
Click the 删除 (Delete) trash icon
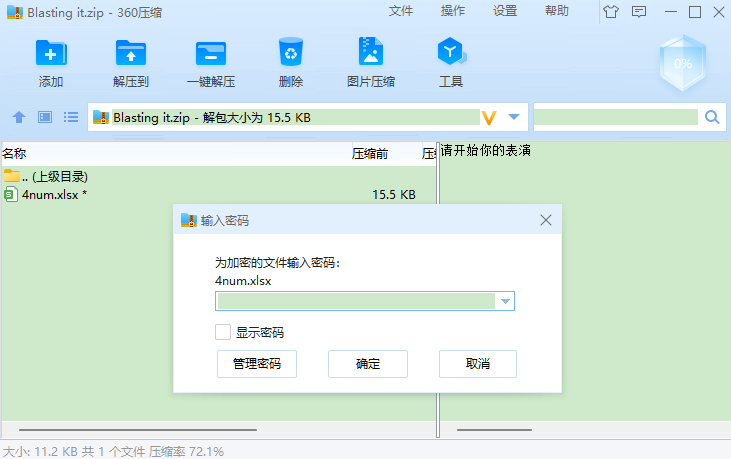click(x=291, y=52)
